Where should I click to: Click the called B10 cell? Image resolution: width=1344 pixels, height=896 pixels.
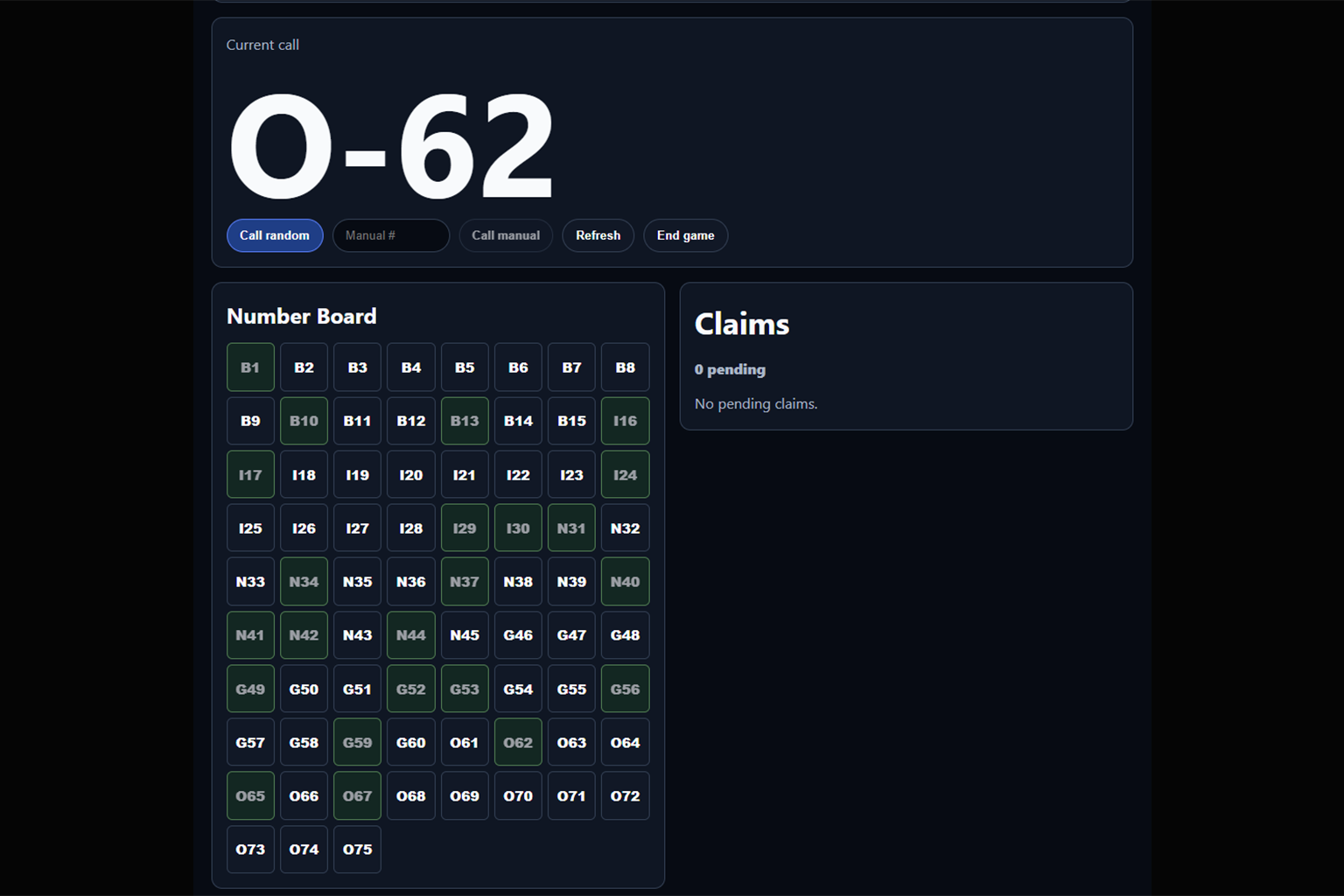point(304,421)
